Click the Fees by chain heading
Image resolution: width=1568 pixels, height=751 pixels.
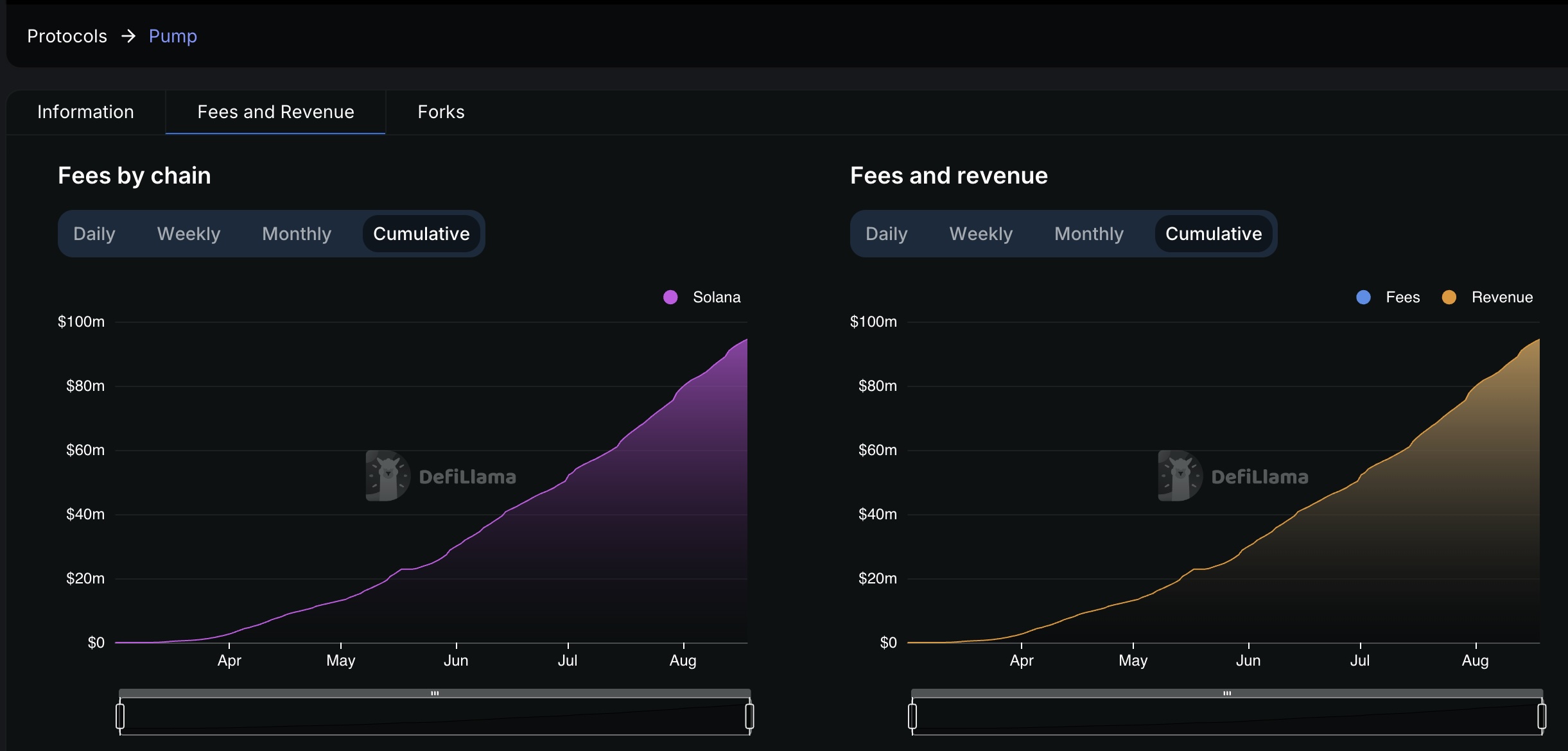(x=134, y=175)
